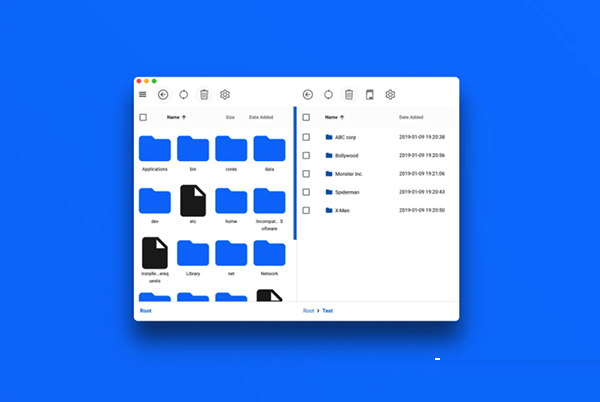600x402 pixels.
Task: Open the home folder
Action: coord(231,201)
